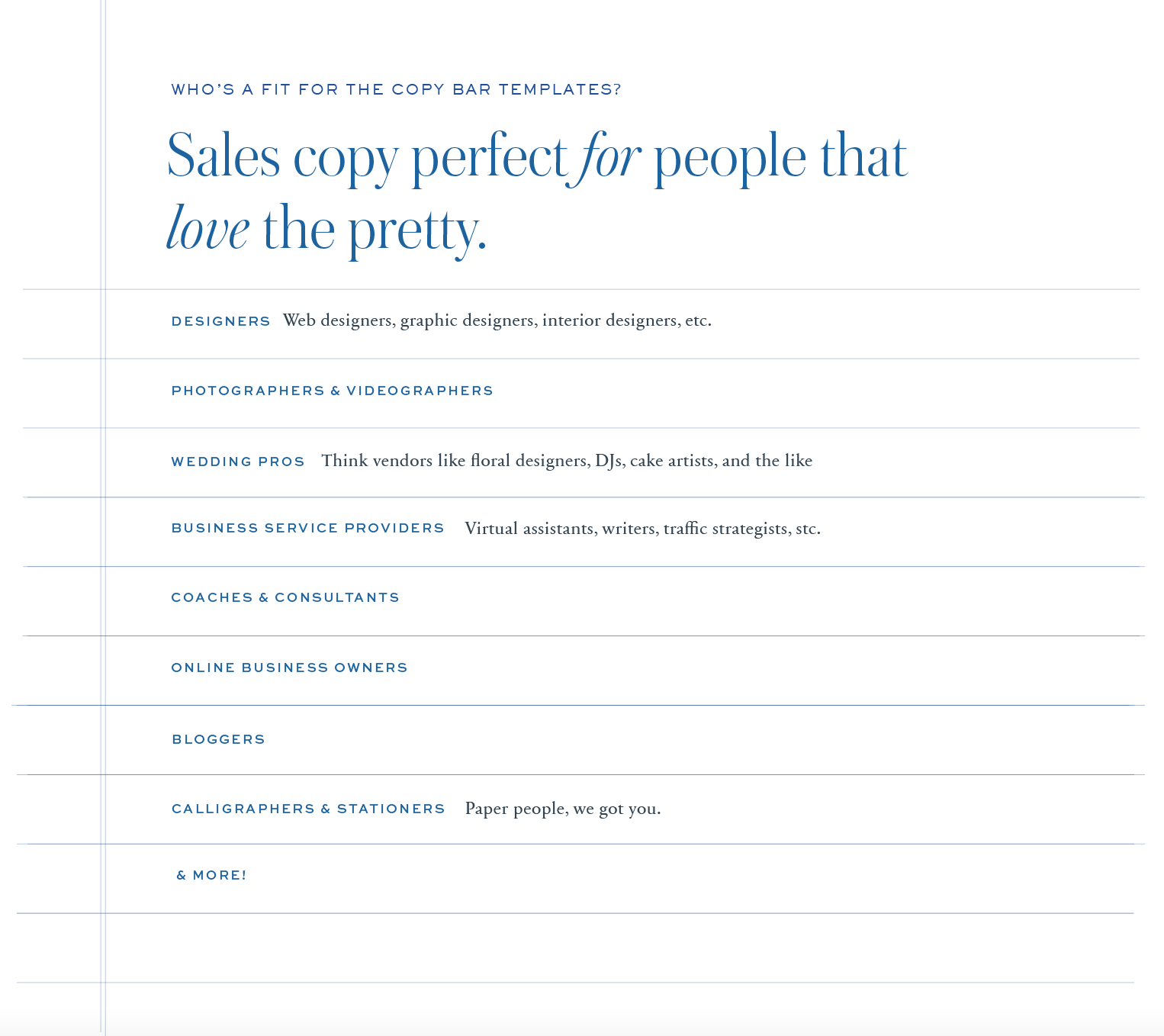Click 'Paper people, we got you.' text

click(x=563, y=809)
